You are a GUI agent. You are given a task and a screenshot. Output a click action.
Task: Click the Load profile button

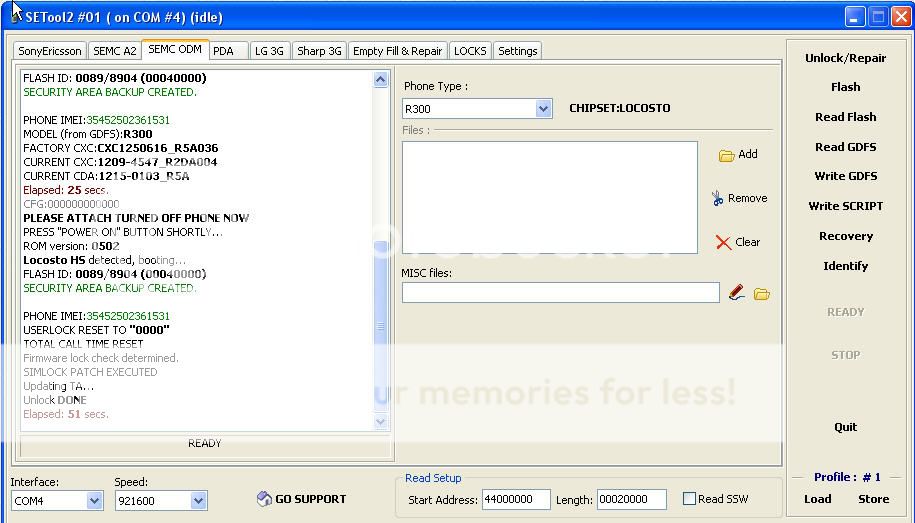tap(818, 498)
